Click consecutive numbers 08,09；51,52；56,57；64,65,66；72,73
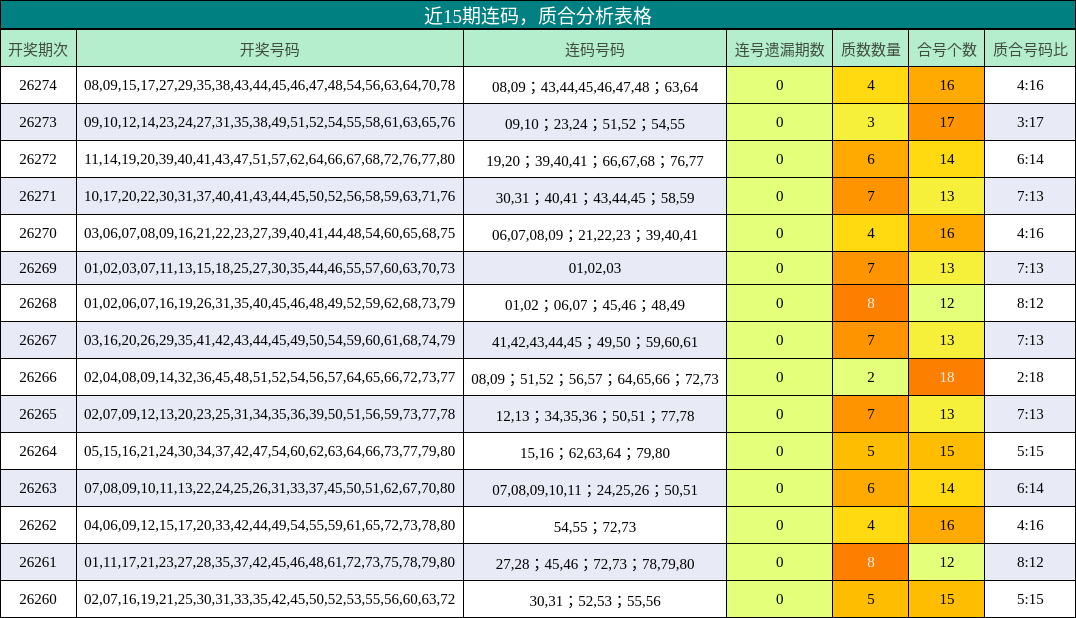Viewport: 1076px width, 618px height. 595,379
